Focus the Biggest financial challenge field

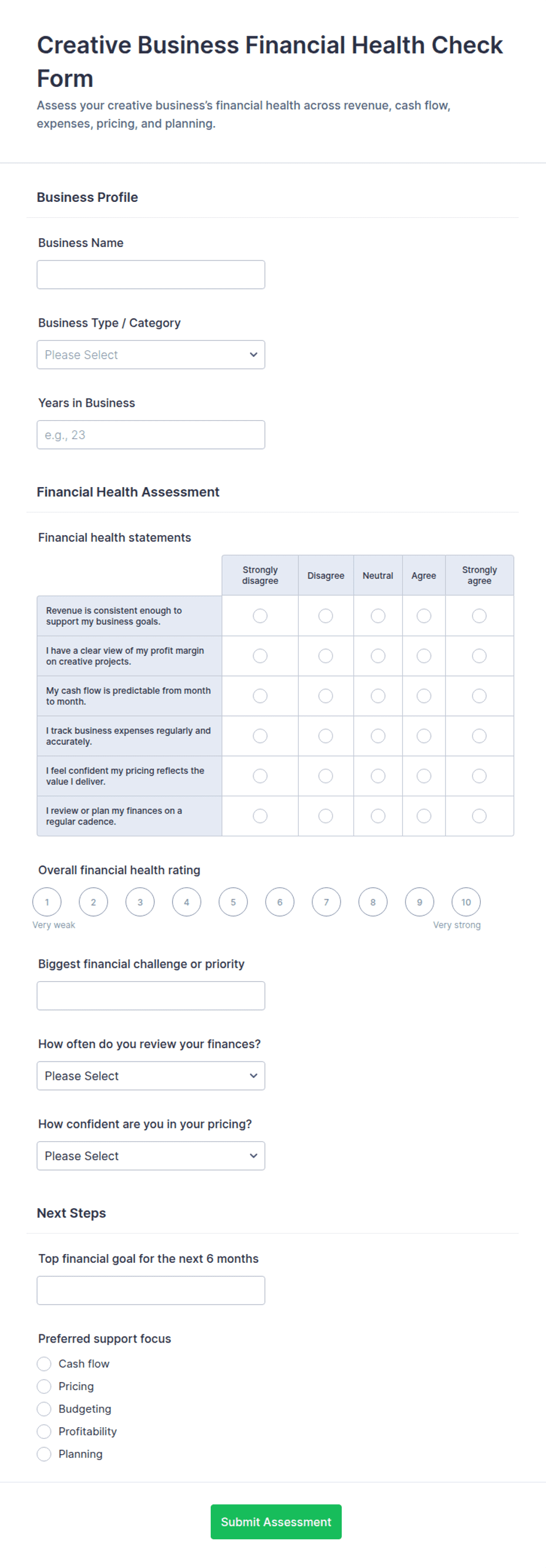pos(150,995)
